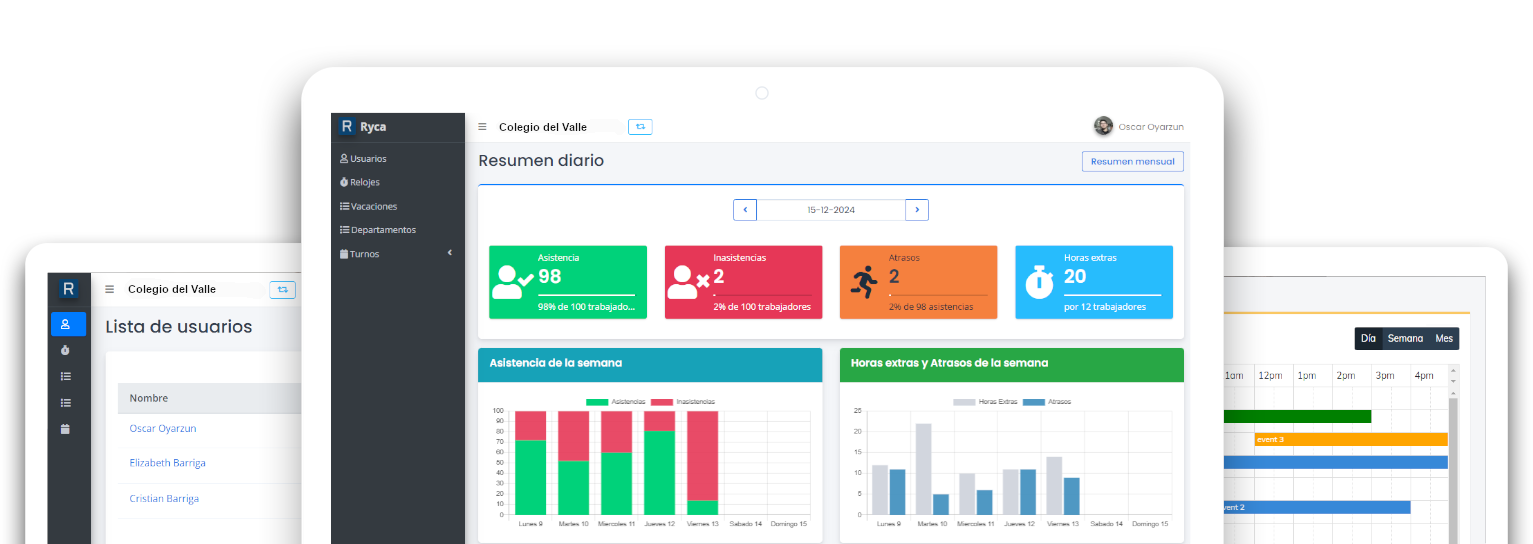Click the Horas extras stopwatch icon
The width and height of the screenshot is (1533, 544).
pos(1040,282)
